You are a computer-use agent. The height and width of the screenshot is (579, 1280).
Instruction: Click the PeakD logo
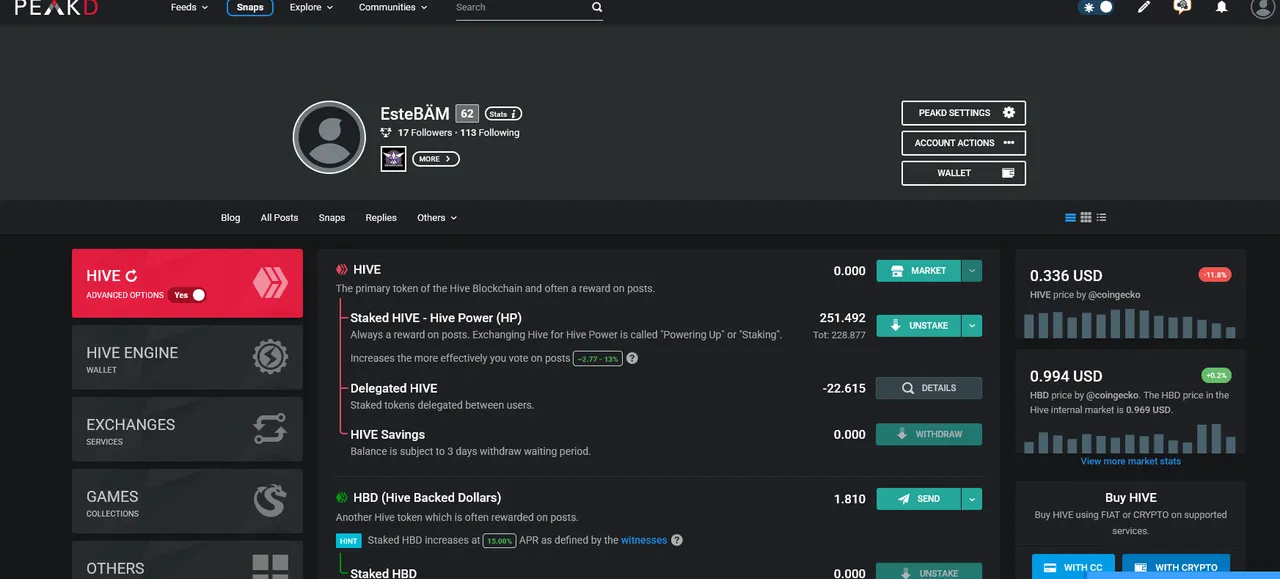pos(58,7)
